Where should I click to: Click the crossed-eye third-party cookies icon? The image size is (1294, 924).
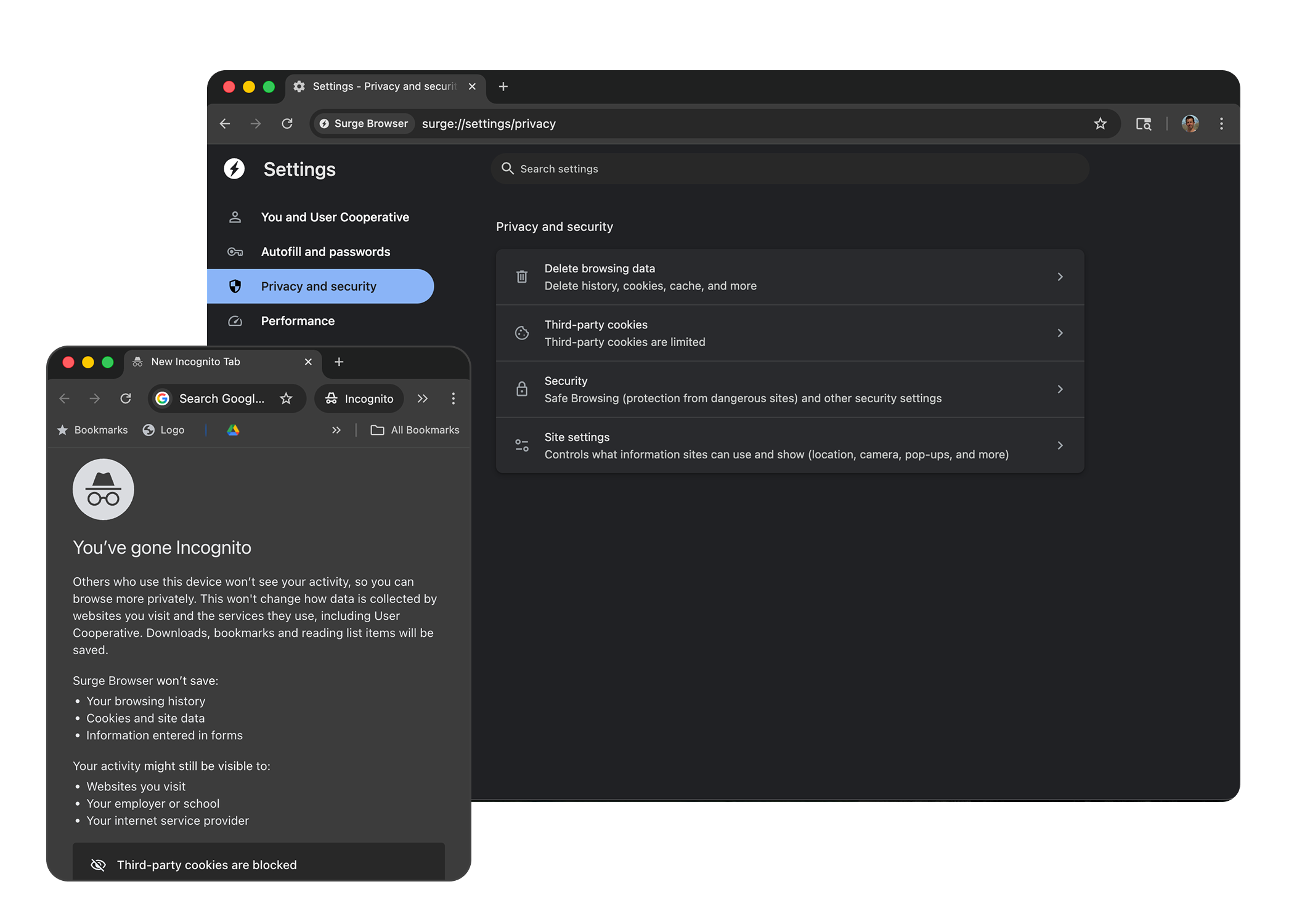click(x=98, y=865)
